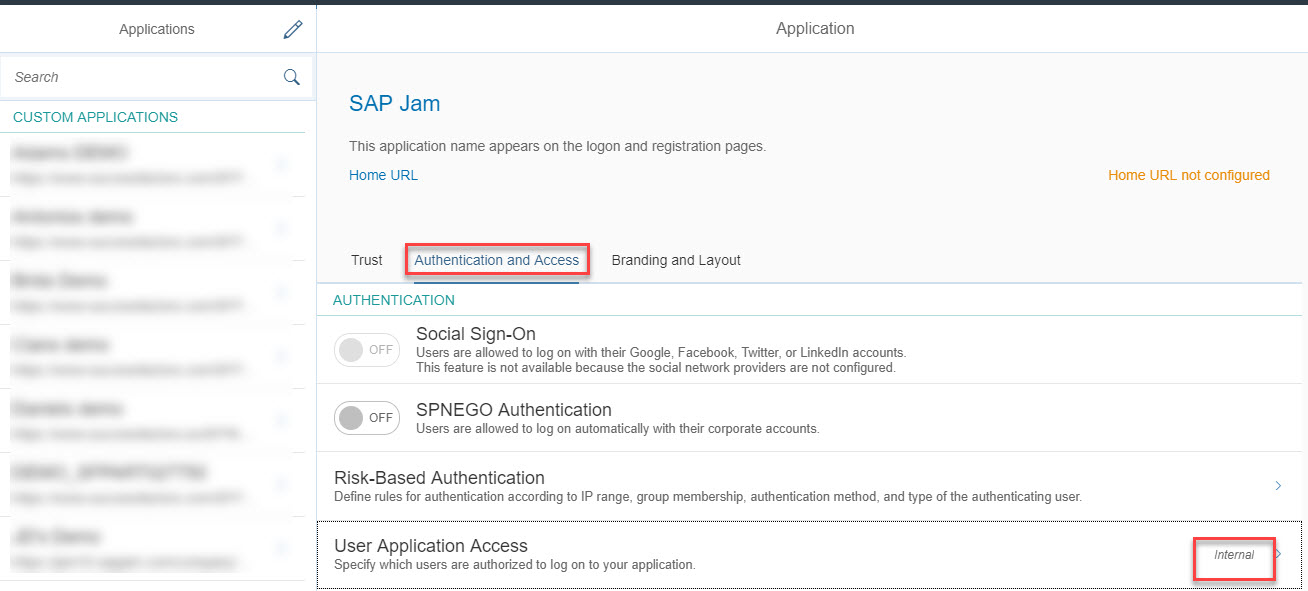
Task: Switch to the Branding and Layout tab
Action: (x=676, y=260)
